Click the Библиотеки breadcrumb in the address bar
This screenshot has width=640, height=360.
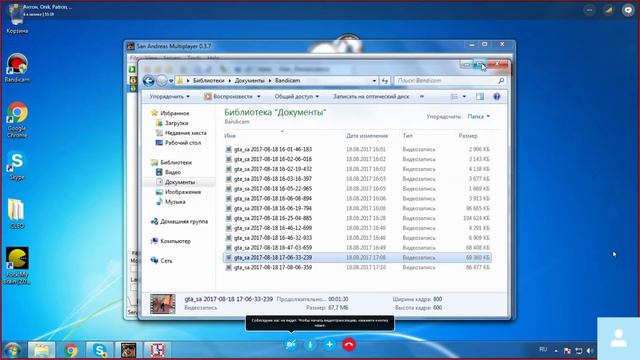click(x=209, y=81)
